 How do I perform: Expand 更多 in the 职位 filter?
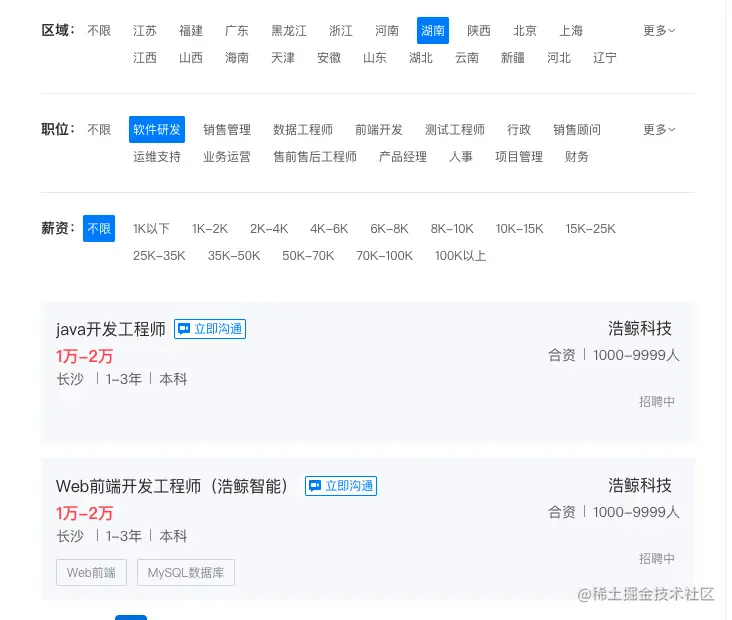coord(659,129)
